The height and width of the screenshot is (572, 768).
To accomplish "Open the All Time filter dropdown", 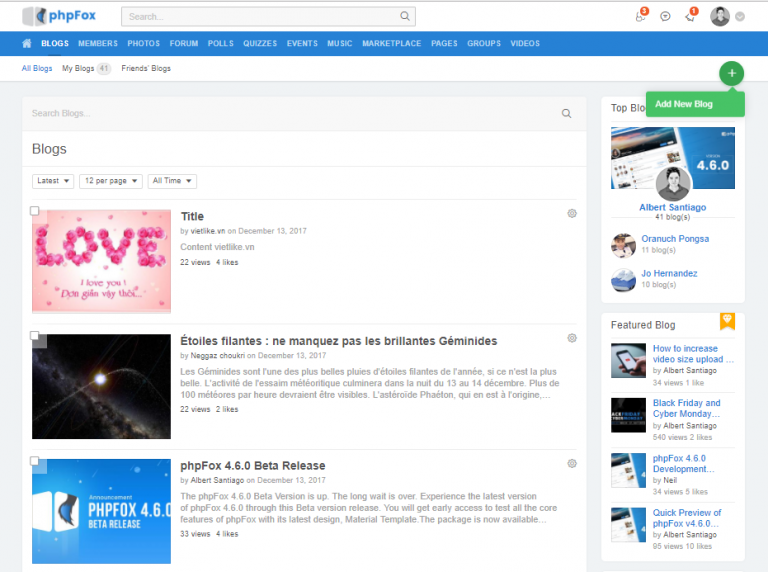I will 172,181.
